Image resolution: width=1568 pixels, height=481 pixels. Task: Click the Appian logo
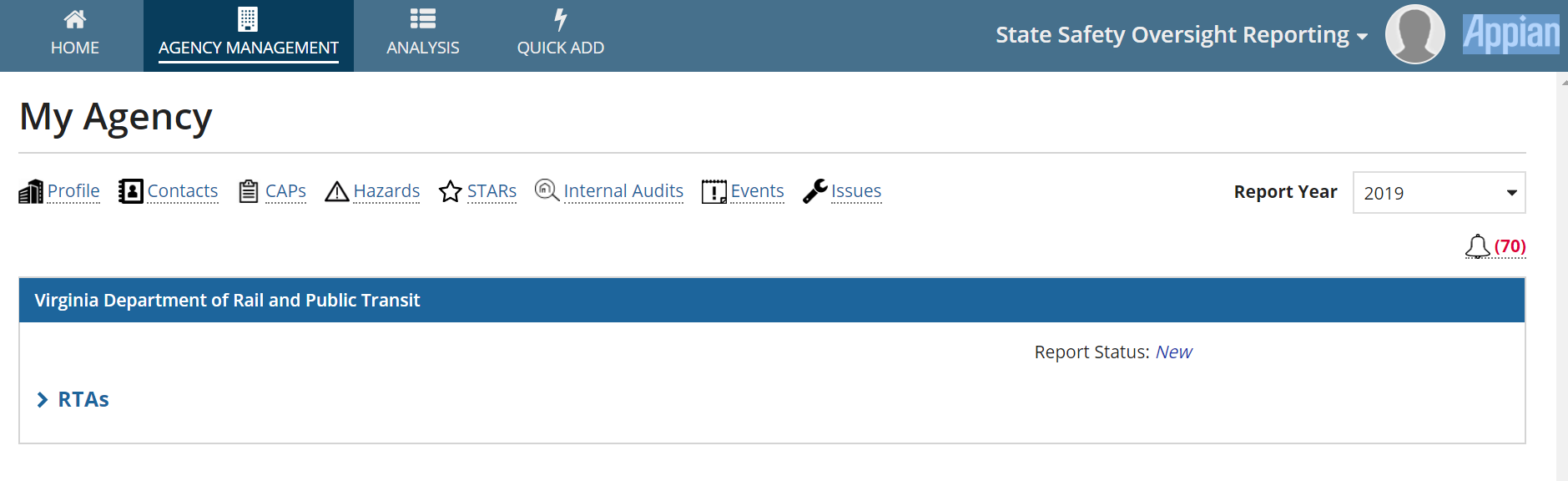[x=1510, y=35]
